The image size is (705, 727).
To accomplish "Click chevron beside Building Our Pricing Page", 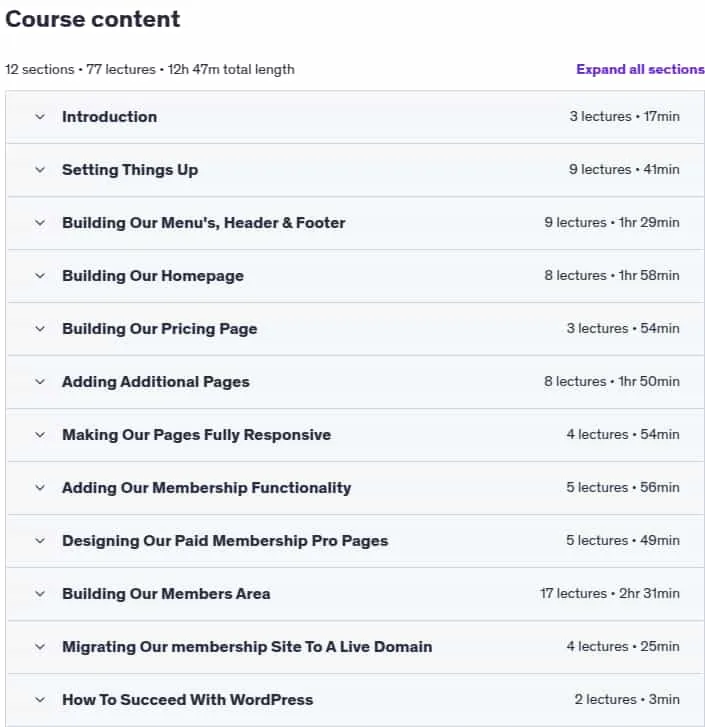I will point(40,329).
